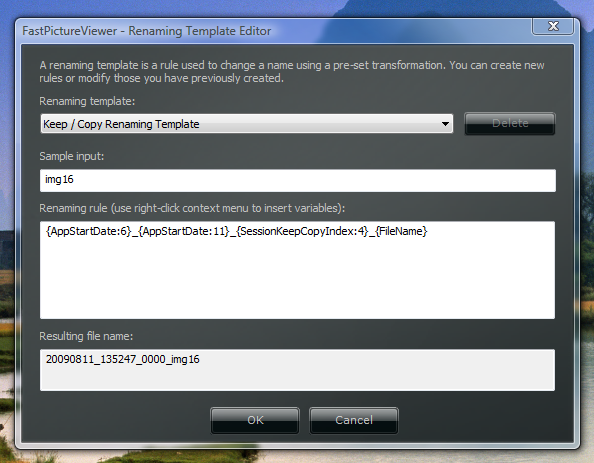This screenshot has height=463, width=594.
Task: Open the Renaming template dropdown
Action: 247,124
